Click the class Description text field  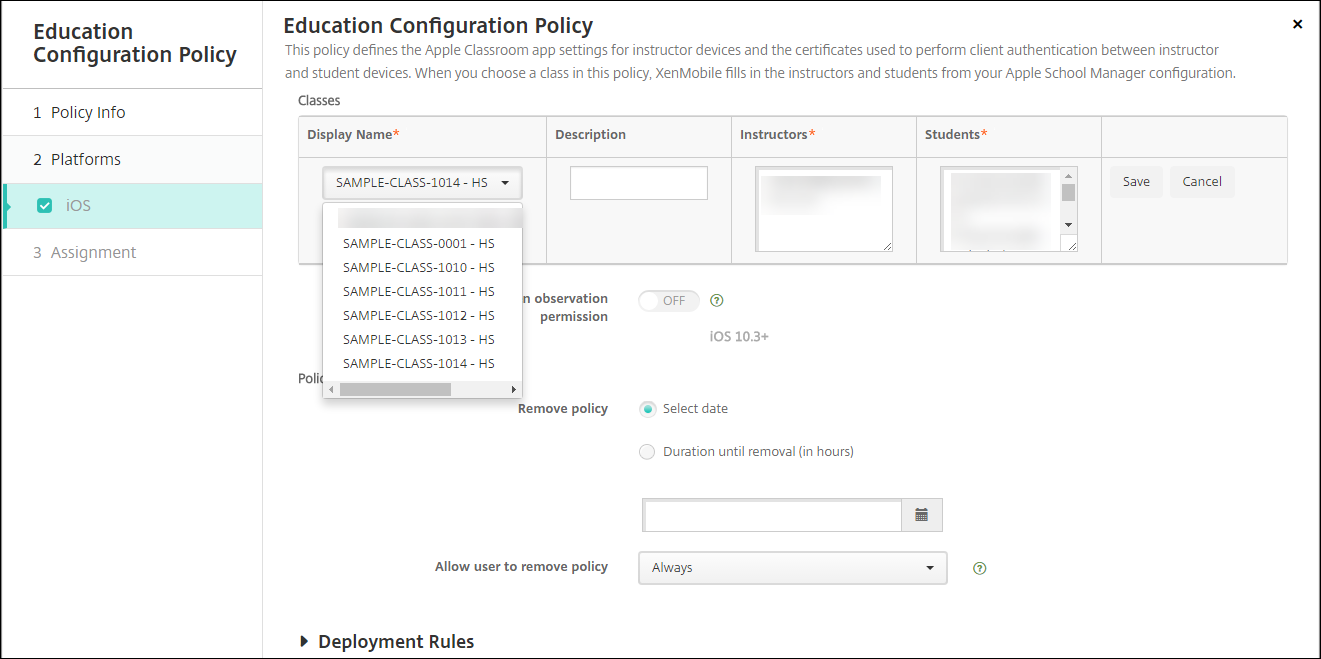[638, 183]
